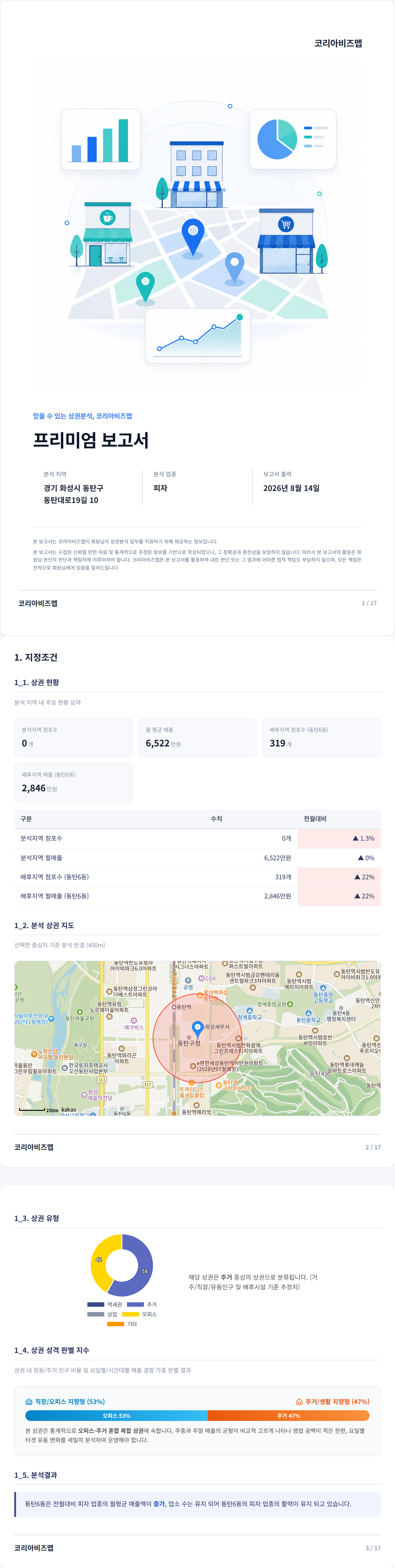Click the 3 / 17 page number
395x1568 pixels.
click(373, 1548)
